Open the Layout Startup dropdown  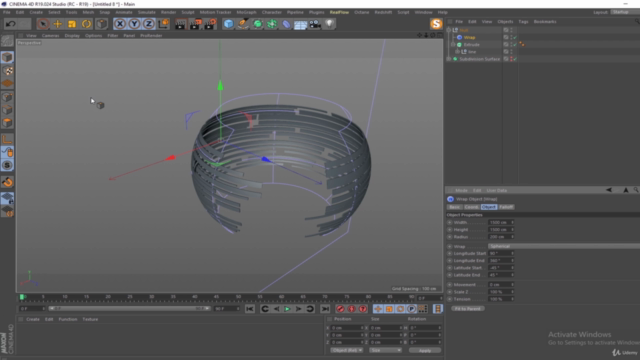[x=624, y=12]
